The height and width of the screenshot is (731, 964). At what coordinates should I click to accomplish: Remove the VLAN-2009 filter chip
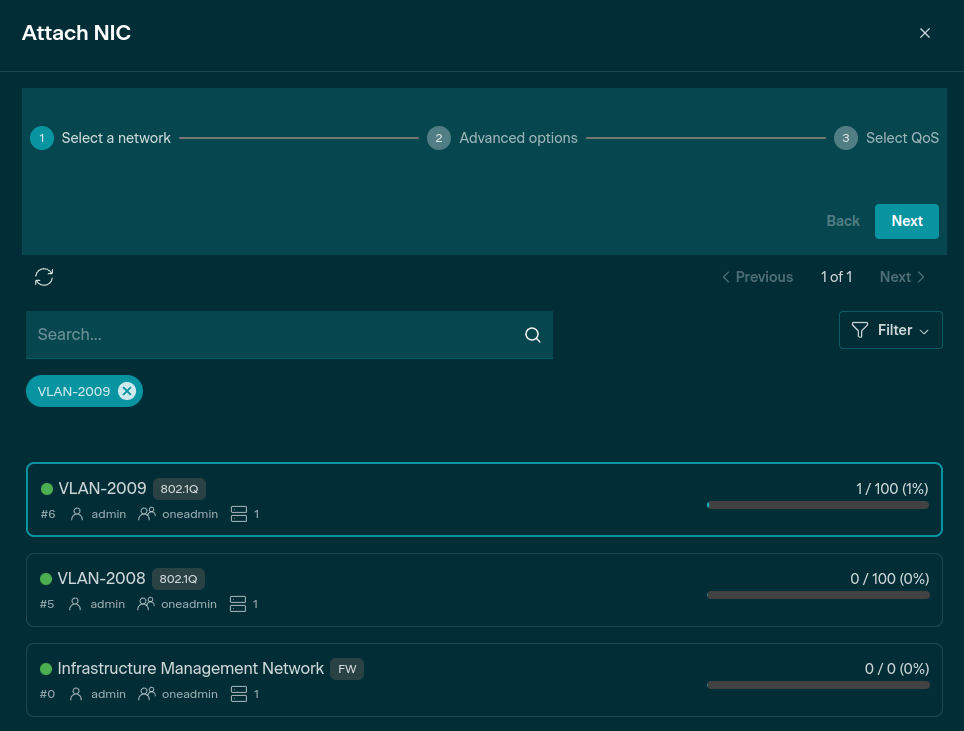(x=127, y=391)
